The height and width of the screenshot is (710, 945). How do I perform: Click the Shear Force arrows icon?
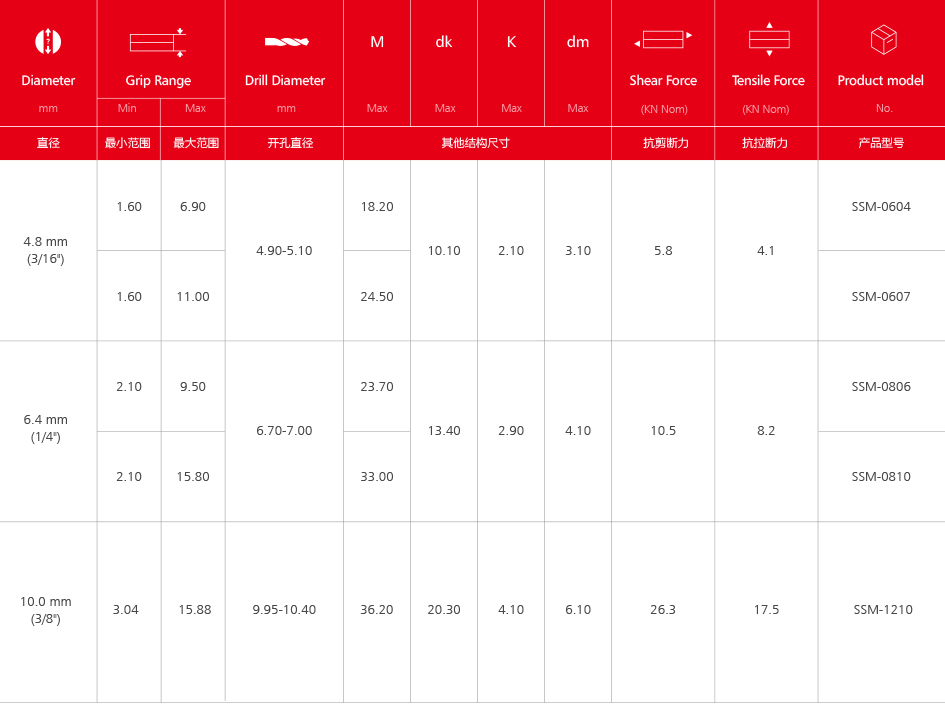point(663,40)
